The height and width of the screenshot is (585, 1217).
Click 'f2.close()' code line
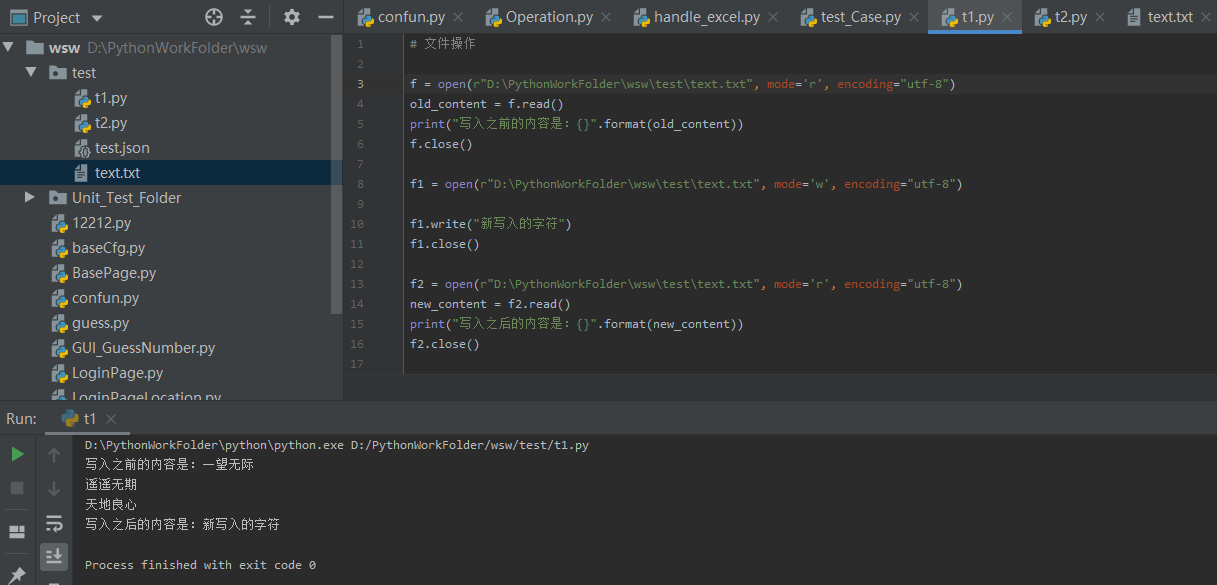[x=445, y=344]
